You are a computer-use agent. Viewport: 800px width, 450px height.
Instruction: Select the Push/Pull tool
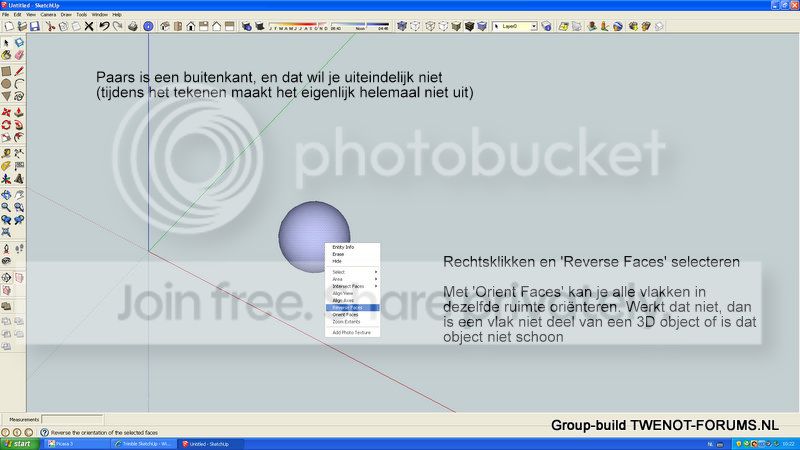19,113
